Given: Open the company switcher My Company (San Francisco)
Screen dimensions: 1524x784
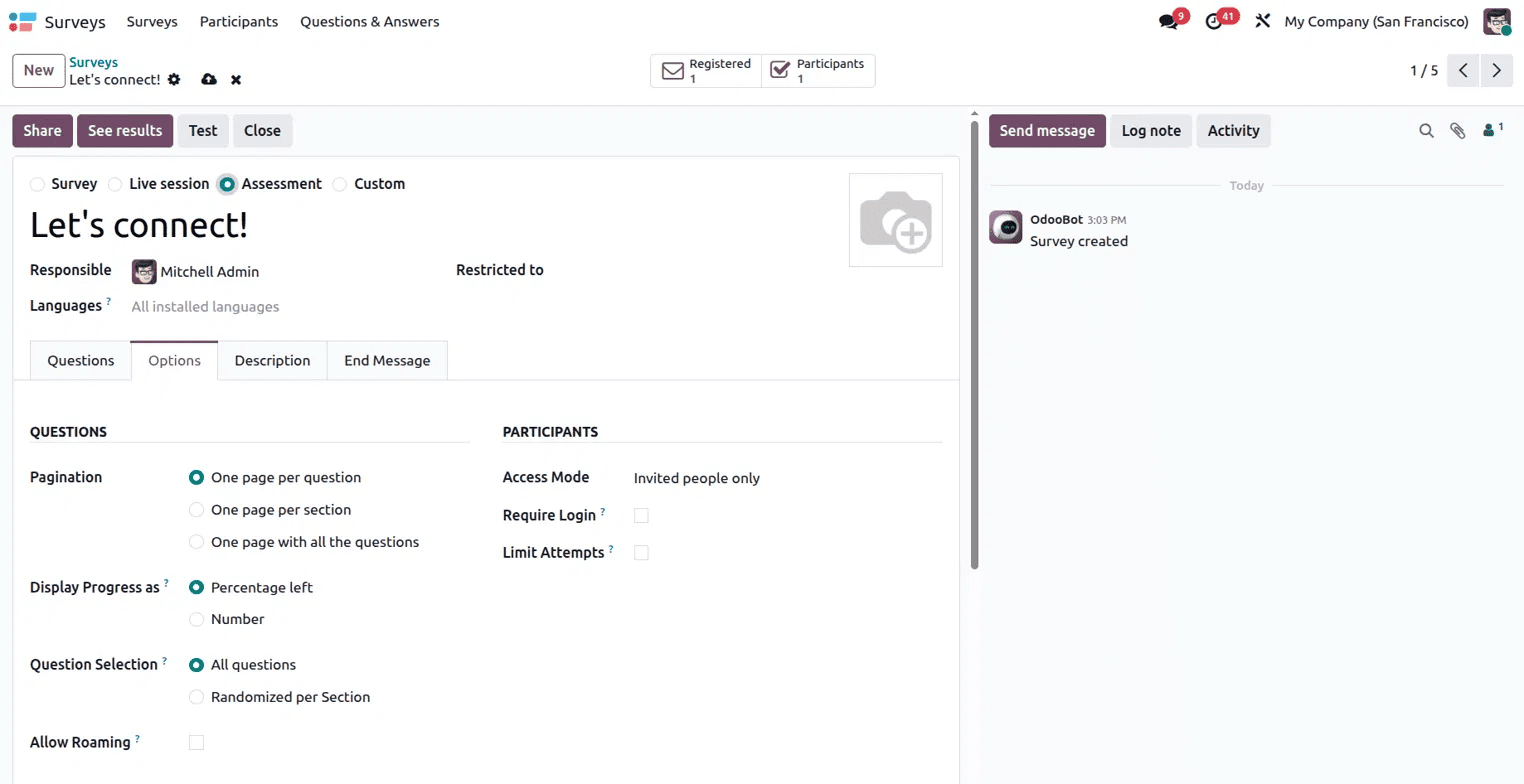Looking at the screenshot, I should tap(1376, 21).
